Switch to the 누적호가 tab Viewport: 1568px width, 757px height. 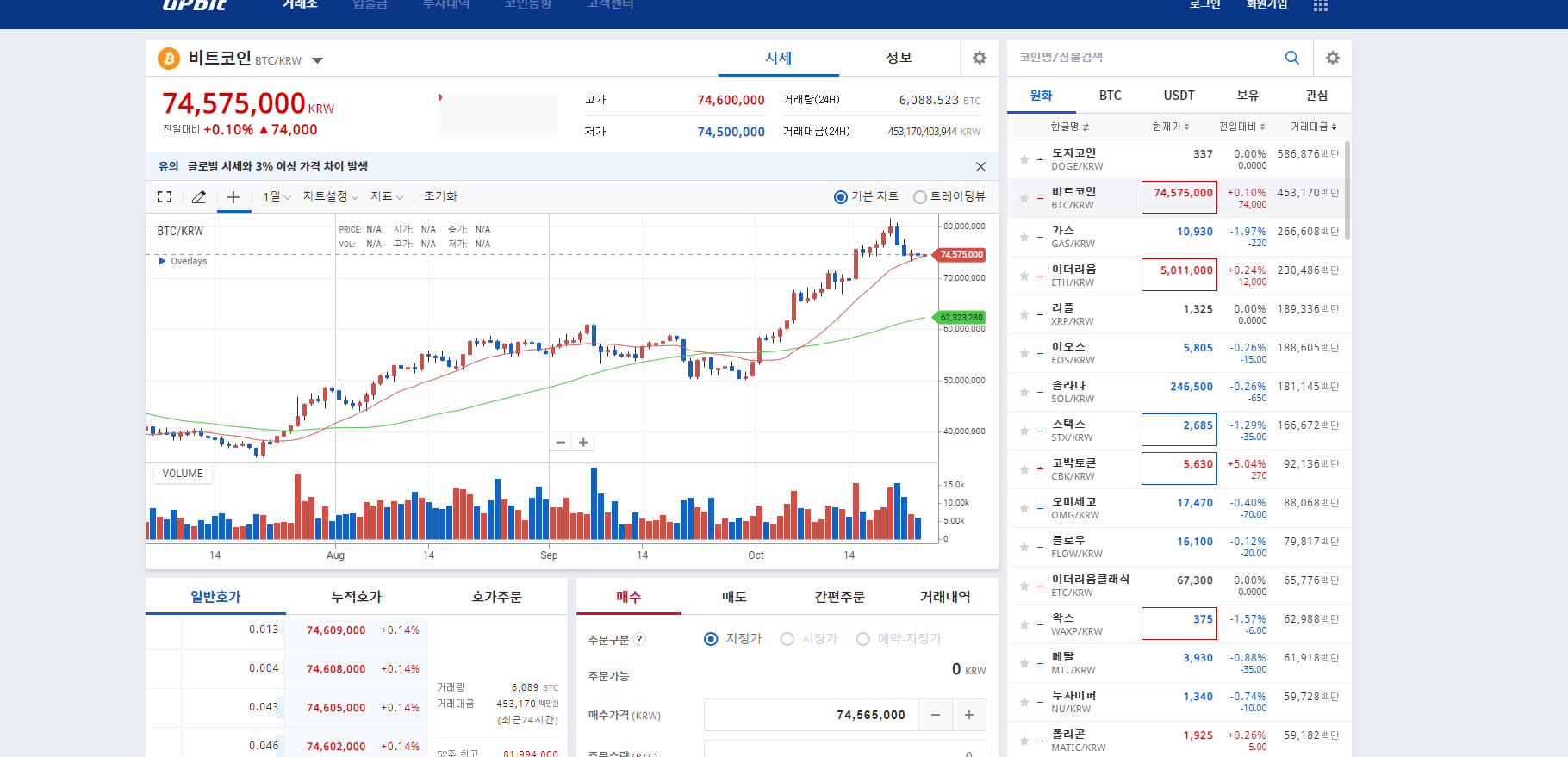(x=357, y=596)
